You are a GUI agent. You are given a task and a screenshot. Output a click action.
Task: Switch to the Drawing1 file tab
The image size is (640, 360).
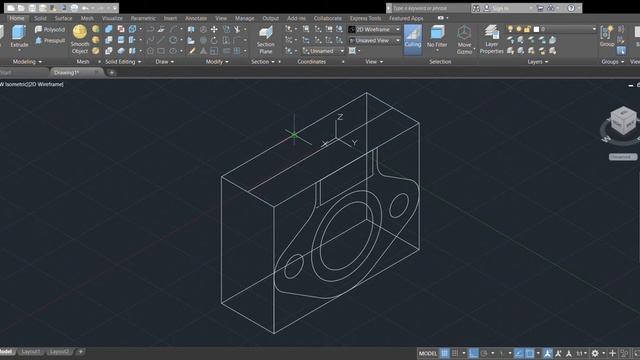[x=76, y=73]
